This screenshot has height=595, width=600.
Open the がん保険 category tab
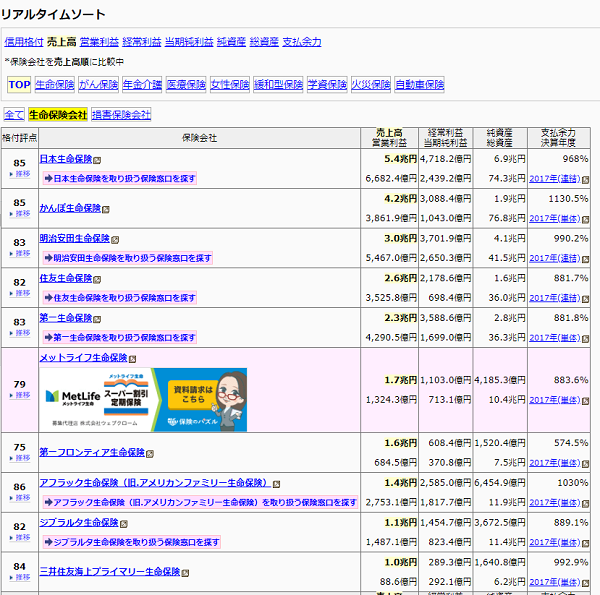(x=98, y=85)
